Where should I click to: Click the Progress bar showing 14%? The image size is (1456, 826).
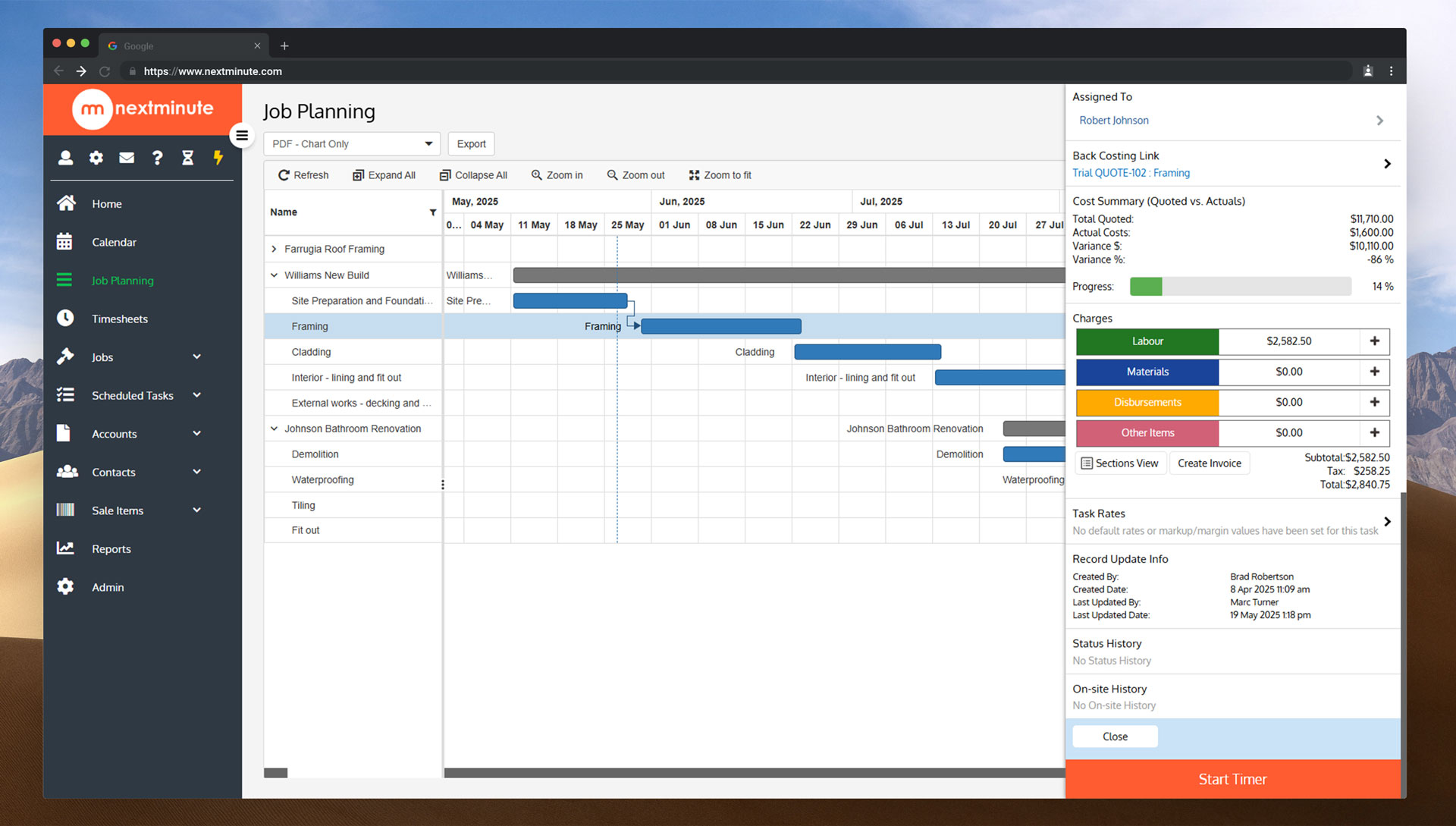1240,286
